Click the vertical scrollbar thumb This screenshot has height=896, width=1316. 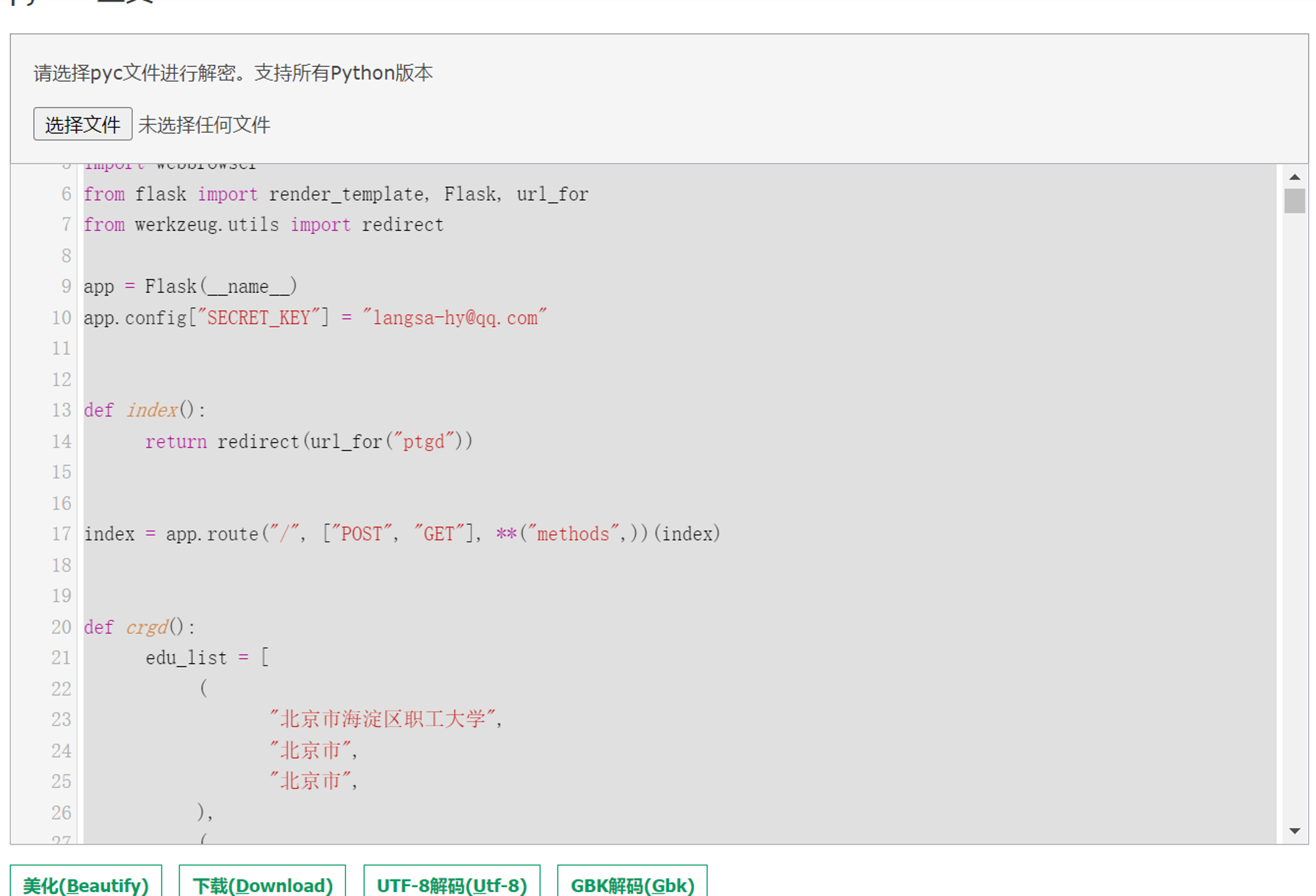pos(1294,201)
